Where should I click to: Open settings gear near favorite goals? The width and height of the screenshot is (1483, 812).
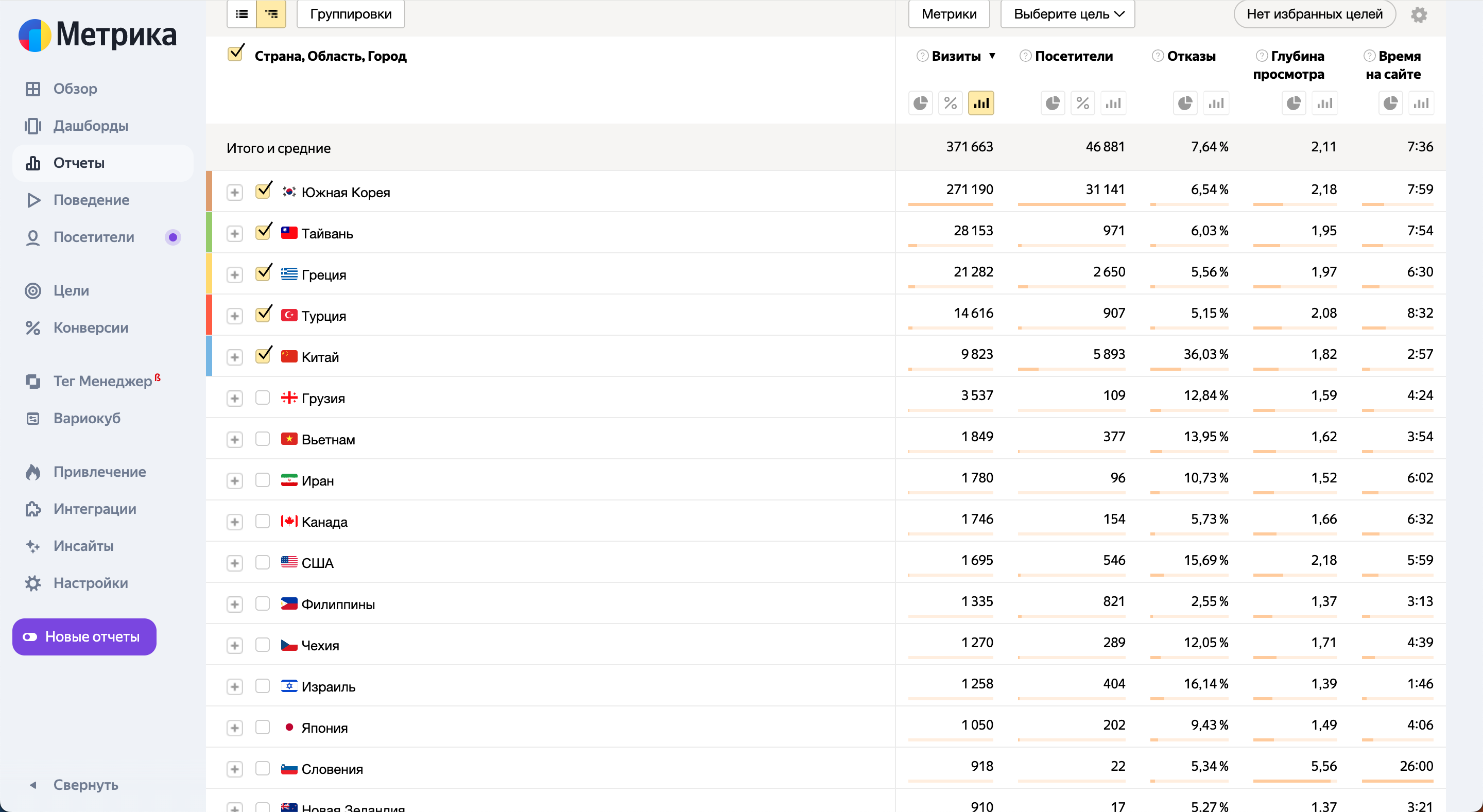click(1419, 14)
